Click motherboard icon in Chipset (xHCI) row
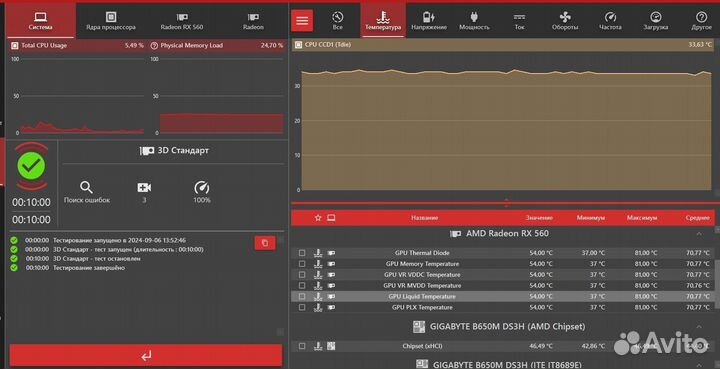This screenshot has height=369, width=720. tap(331, 346)
